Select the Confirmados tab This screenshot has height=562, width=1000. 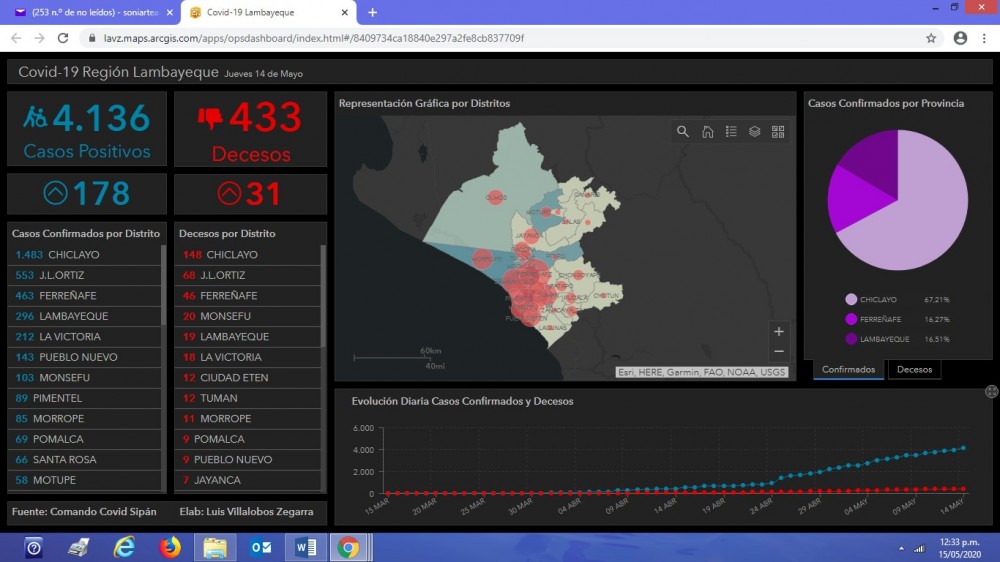[848, 370]
